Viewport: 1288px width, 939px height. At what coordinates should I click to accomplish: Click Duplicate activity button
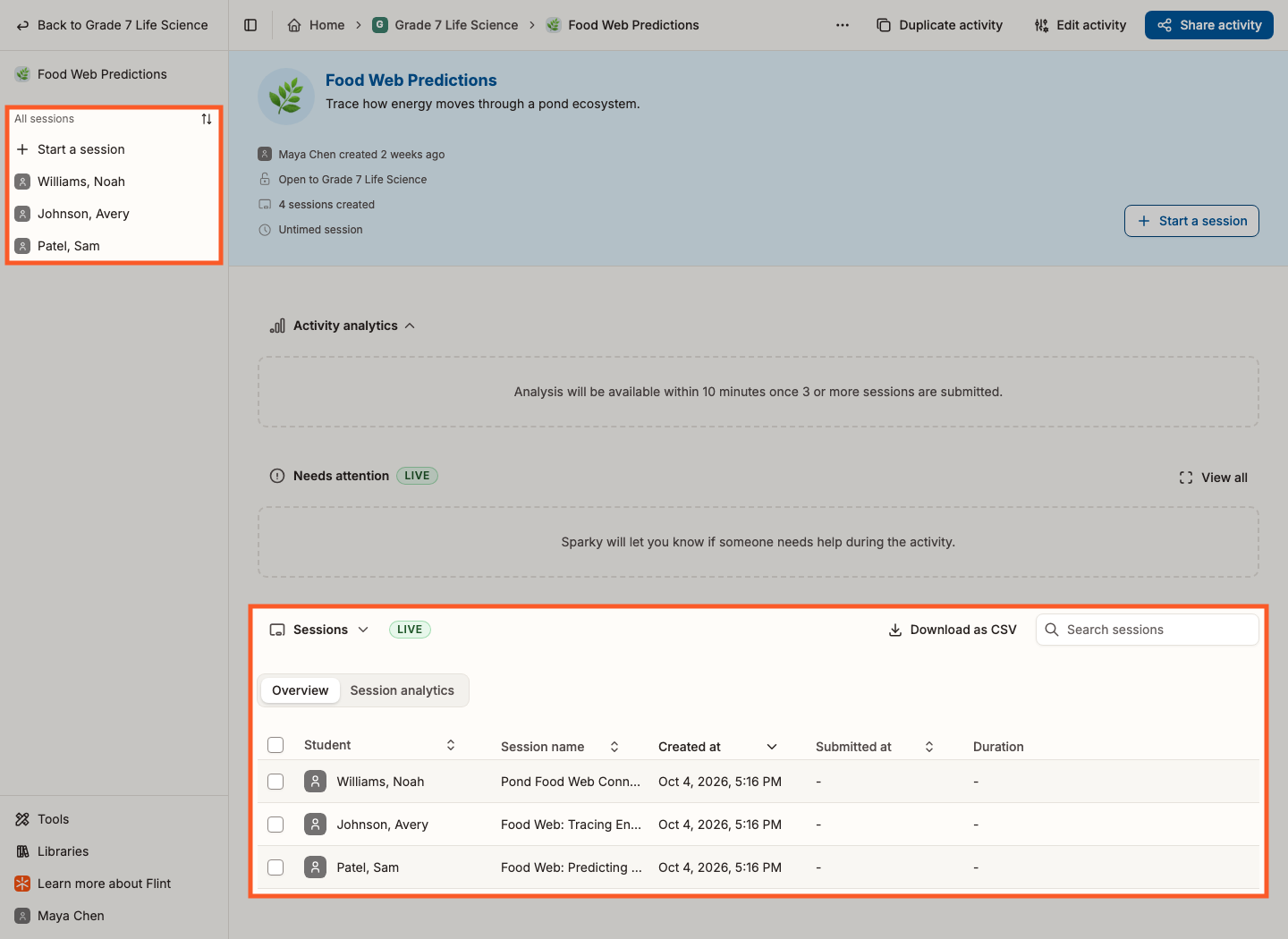940,25
